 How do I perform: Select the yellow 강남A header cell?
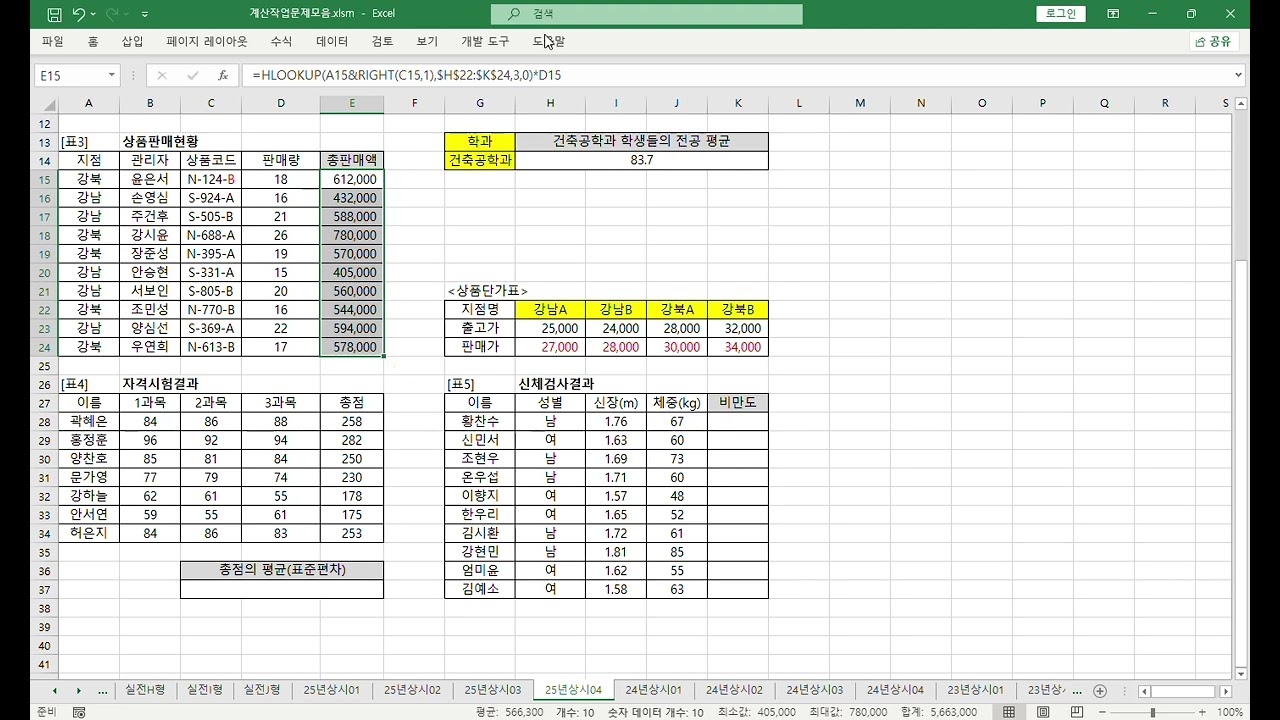550,310
